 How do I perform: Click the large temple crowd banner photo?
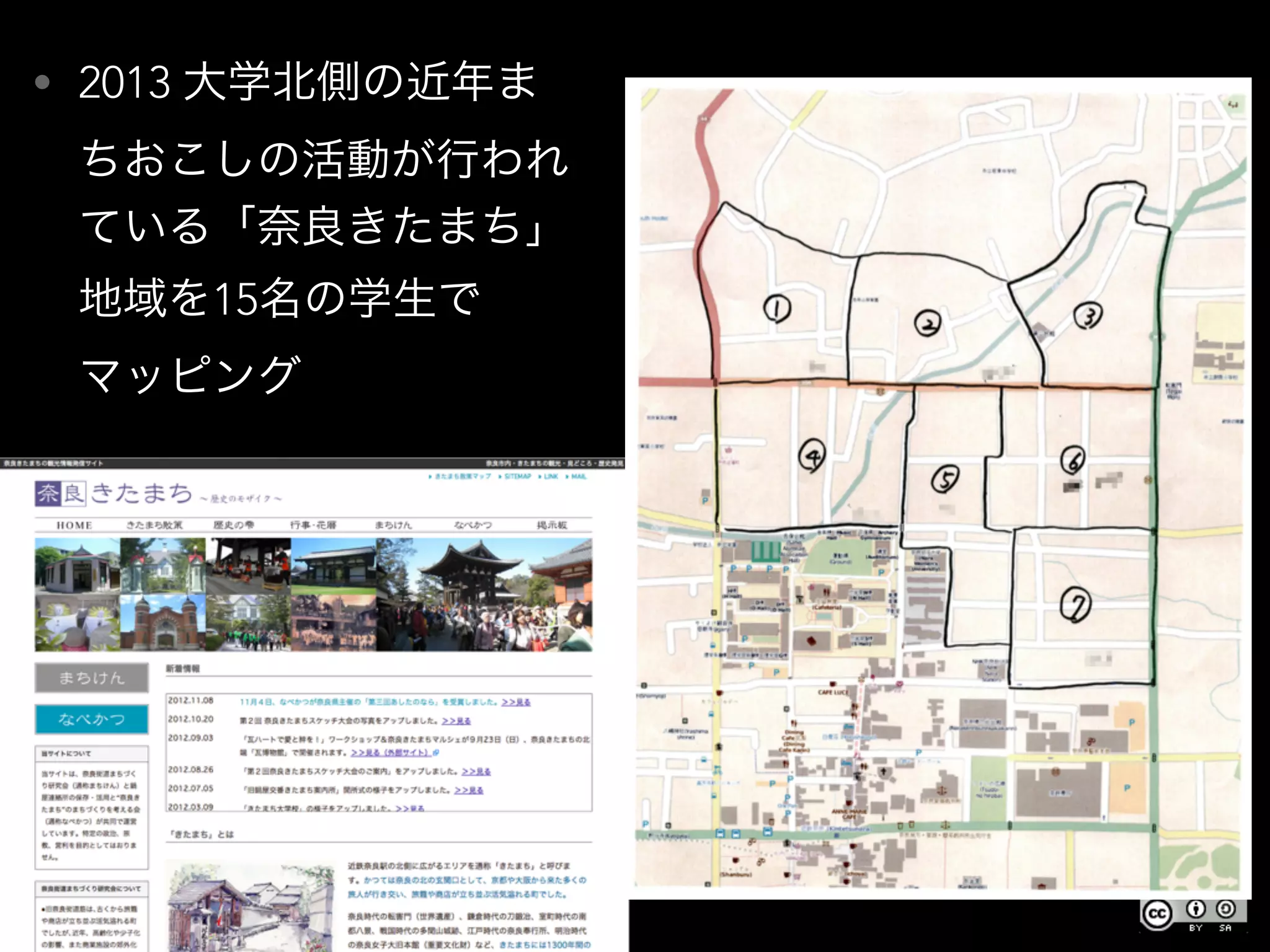[x=484, y=594]
